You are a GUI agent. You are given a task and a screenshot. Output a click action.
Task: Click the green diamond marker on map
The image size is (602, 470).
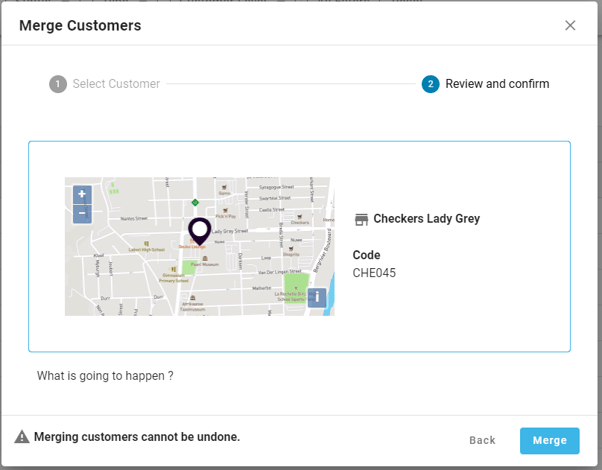point(195,202)
